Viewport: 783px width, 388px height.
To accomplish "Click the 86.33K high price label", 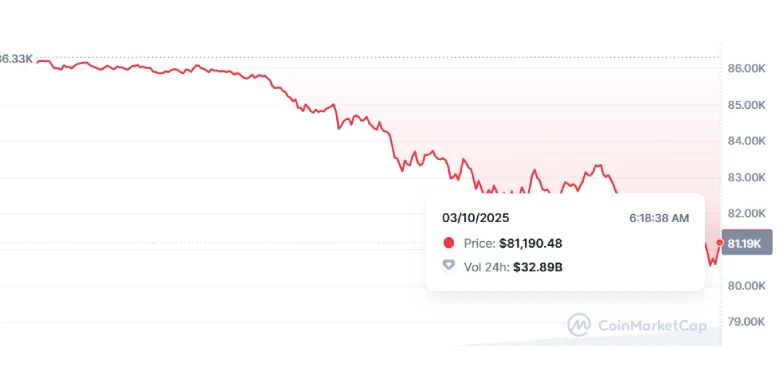I will click(x=16, y=59).
